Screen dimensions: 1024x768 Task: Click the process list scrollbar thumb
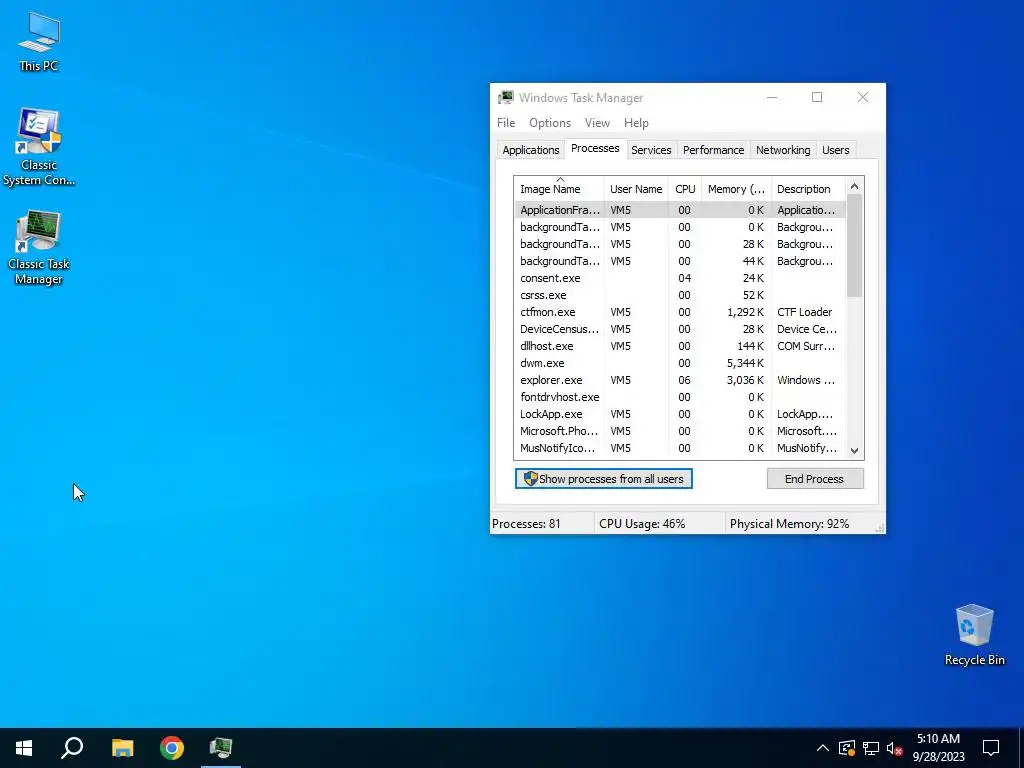[854, 246]
